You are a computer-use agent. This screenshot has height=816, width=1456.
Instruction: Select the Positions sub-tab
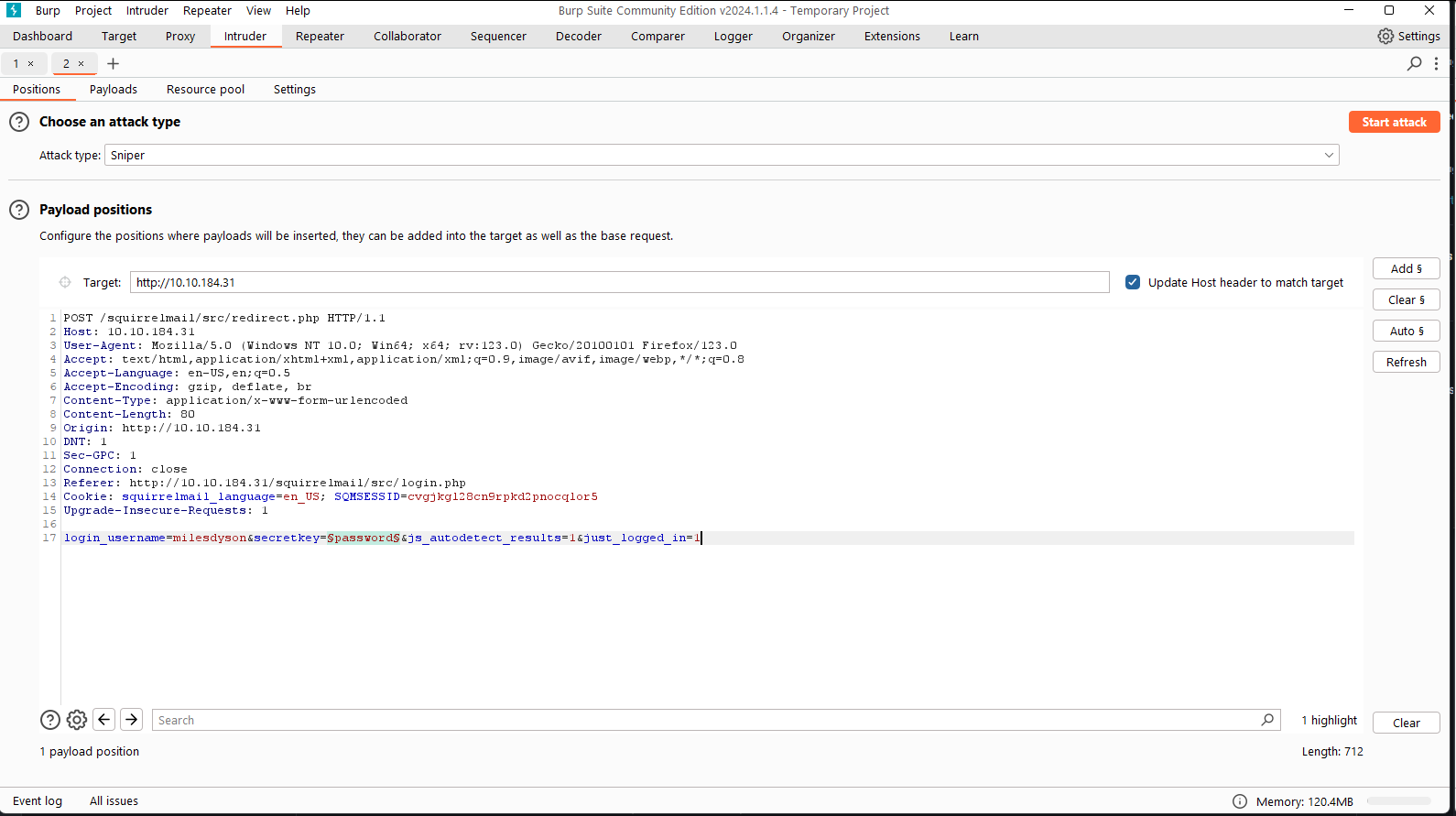point(37,89)
